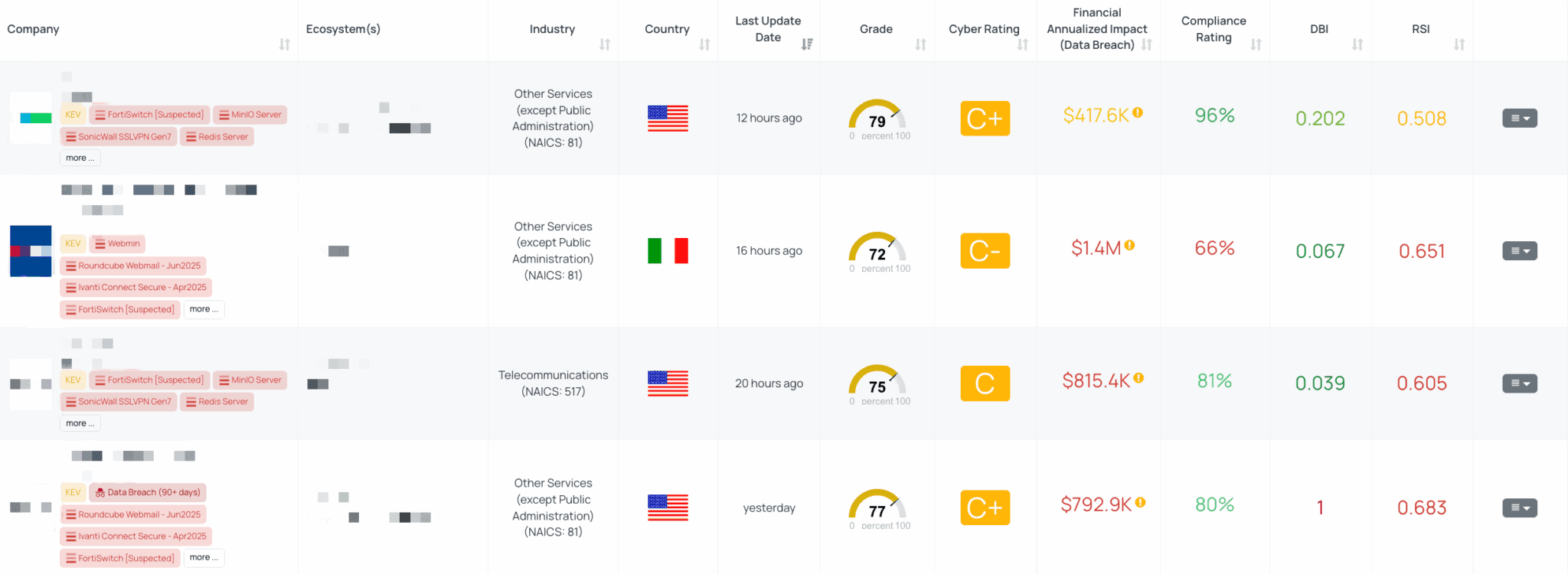Click the grade gauge showing 79
This screenshot has width=1568, height=574.
coord(877,117)
